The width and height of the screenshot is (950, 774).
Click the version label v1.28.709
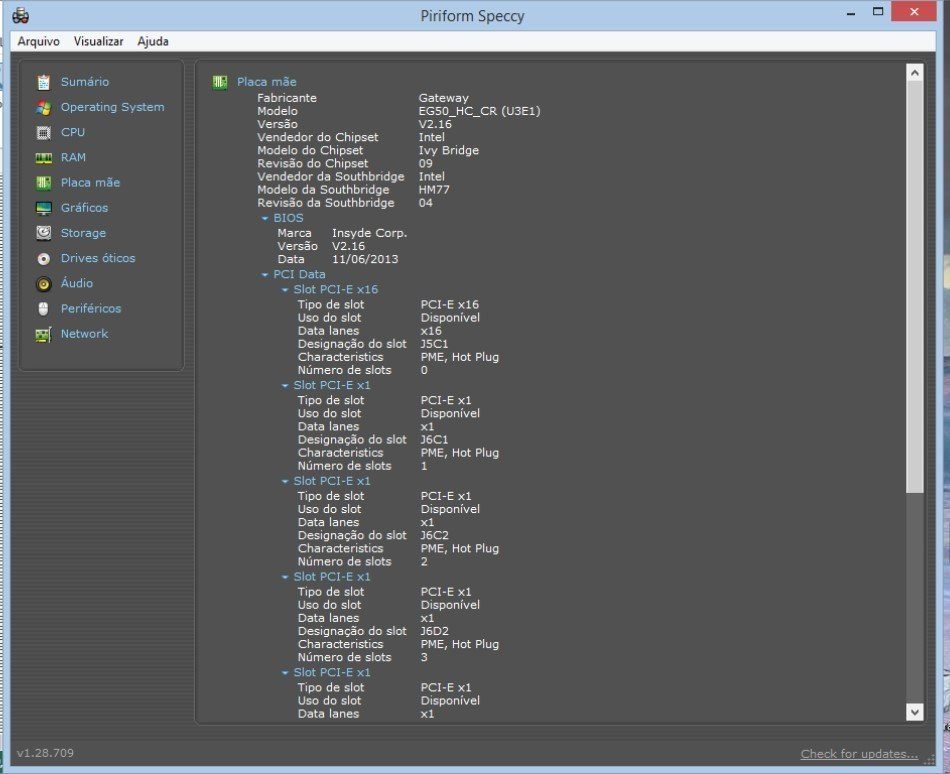[x=45, y=753]
